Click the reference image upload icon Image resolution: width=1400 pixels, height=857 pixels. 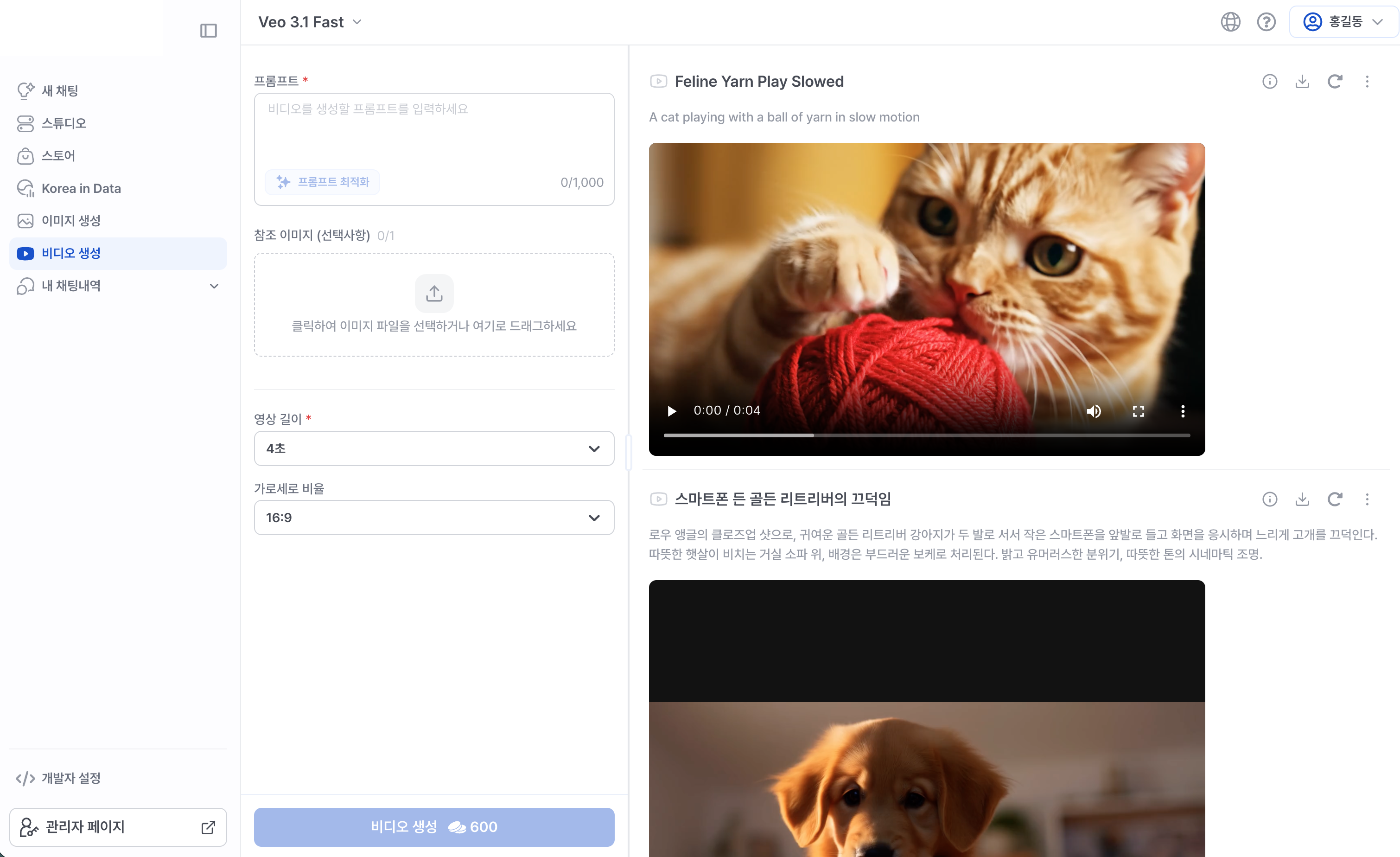tap(434, 293)
